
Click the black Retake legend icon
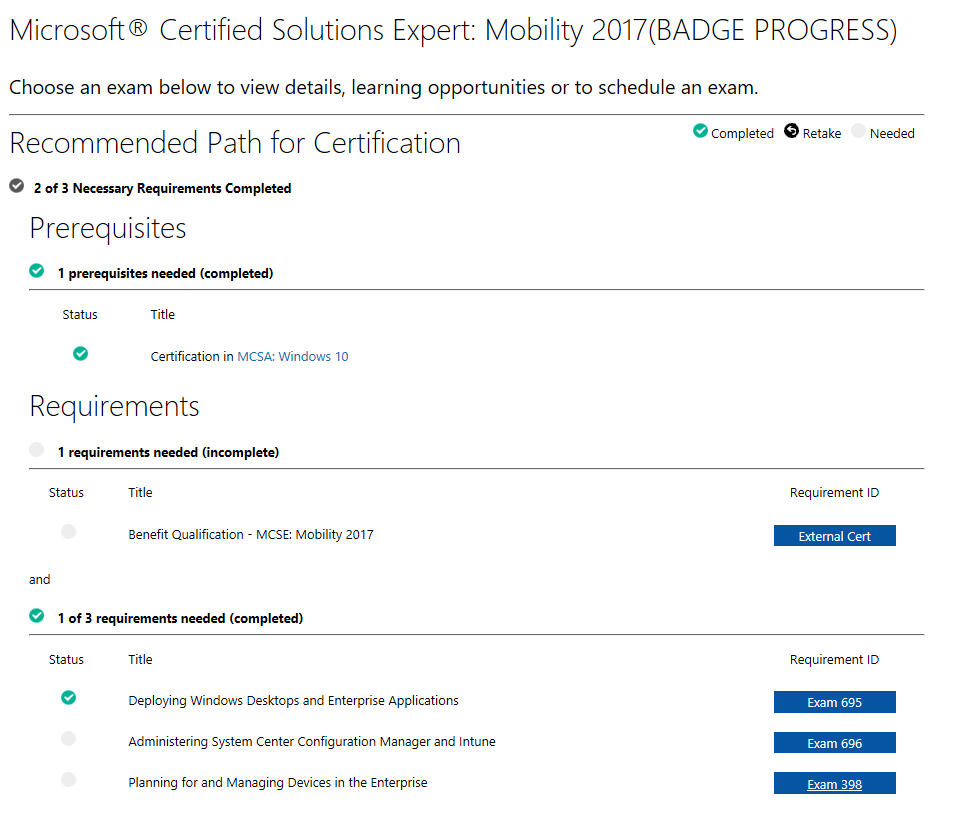pyautogui.click(x=791, y=131)
